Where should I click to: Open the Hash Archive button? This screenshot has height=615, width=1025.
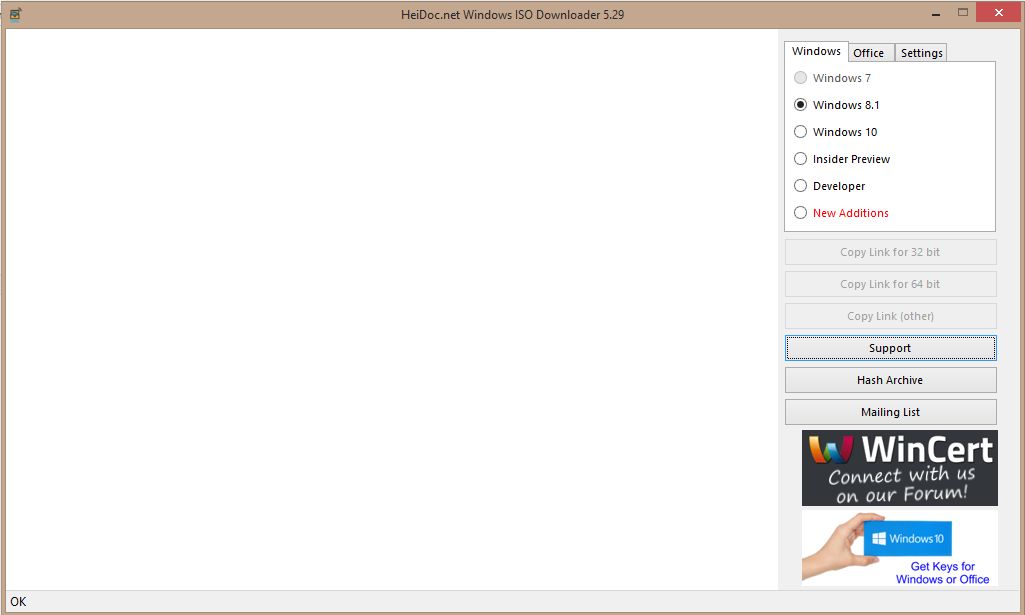point(890,380)
